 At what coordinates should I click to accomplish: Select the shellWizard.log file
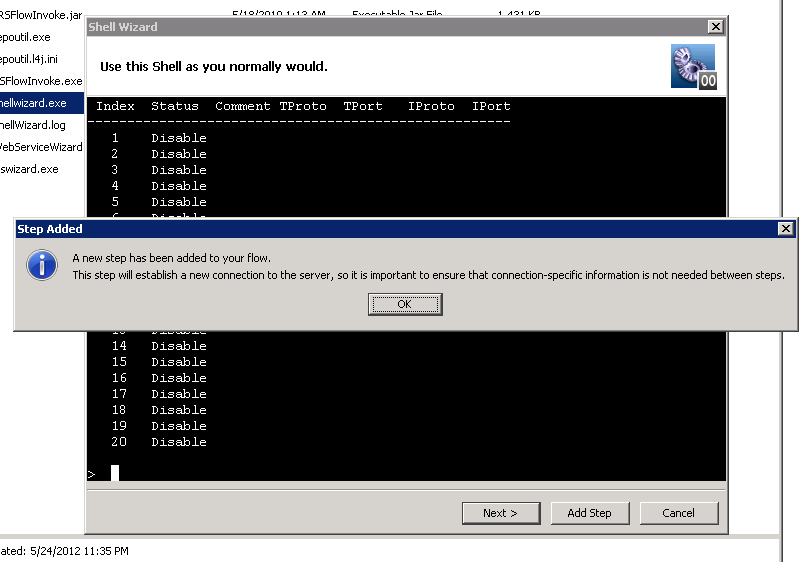point(33,125)
